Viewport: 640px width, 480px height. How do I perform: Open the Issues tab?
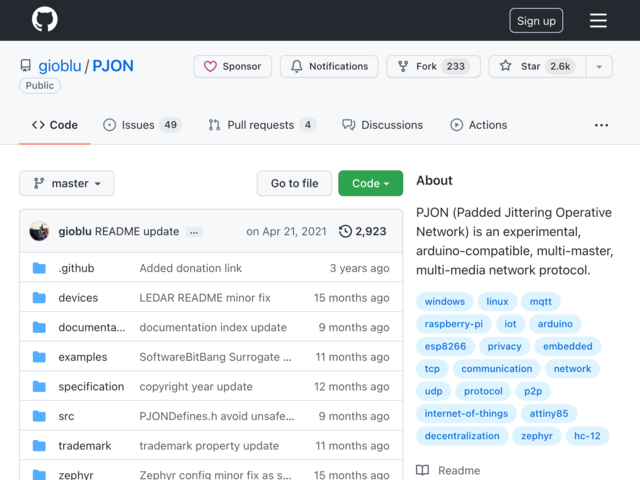coord(142,125)
